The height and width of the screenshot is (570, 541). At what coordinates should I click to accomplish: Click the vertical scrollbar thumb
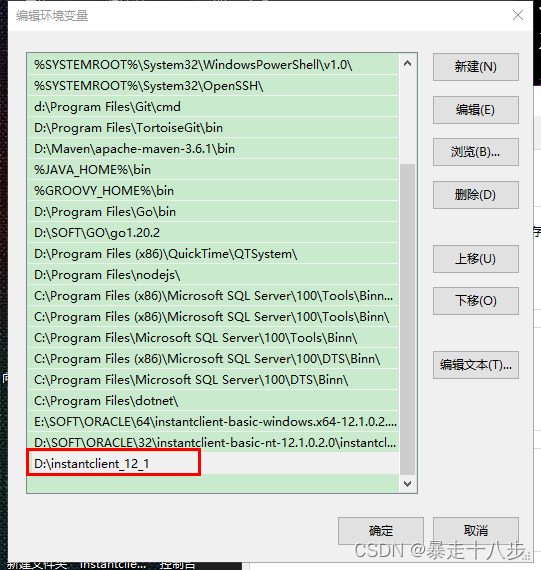click(x=408, y=319)
